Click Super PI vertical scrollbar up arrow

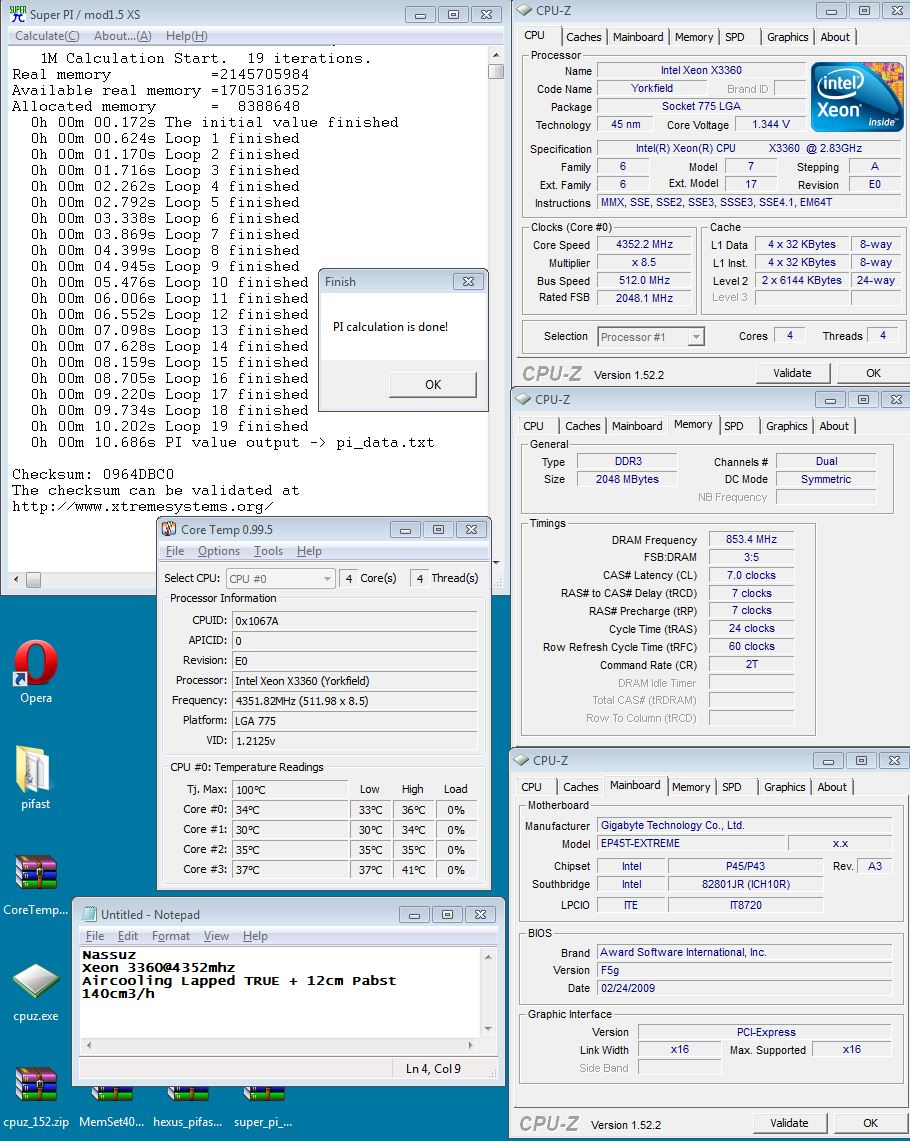[x=496, y=55]
